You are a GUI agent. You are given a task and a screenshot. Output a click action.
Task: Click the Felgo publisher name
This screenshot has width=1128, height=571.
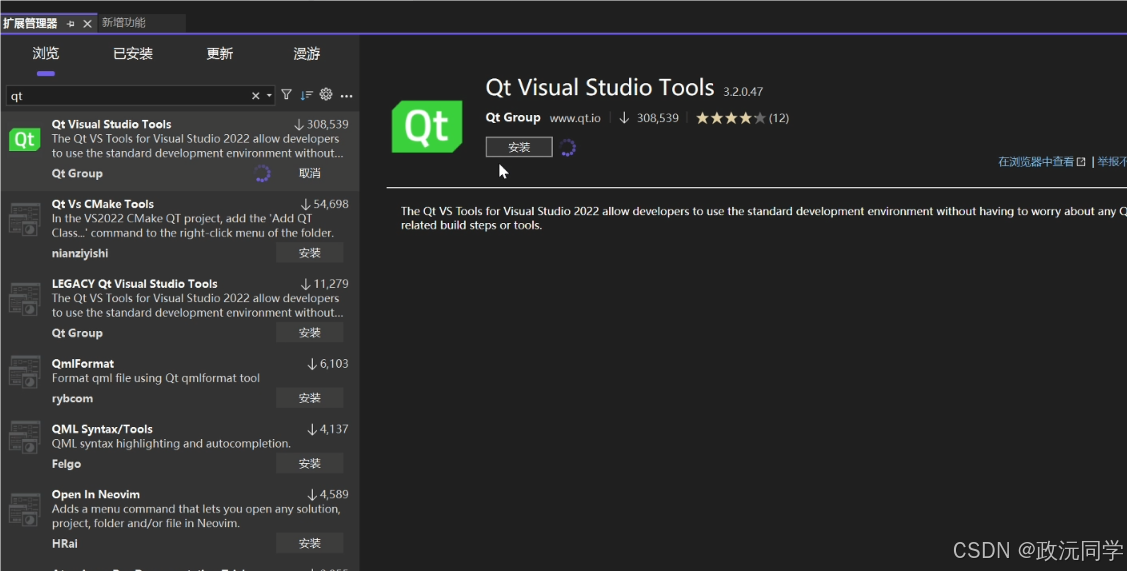click(66, 464)
